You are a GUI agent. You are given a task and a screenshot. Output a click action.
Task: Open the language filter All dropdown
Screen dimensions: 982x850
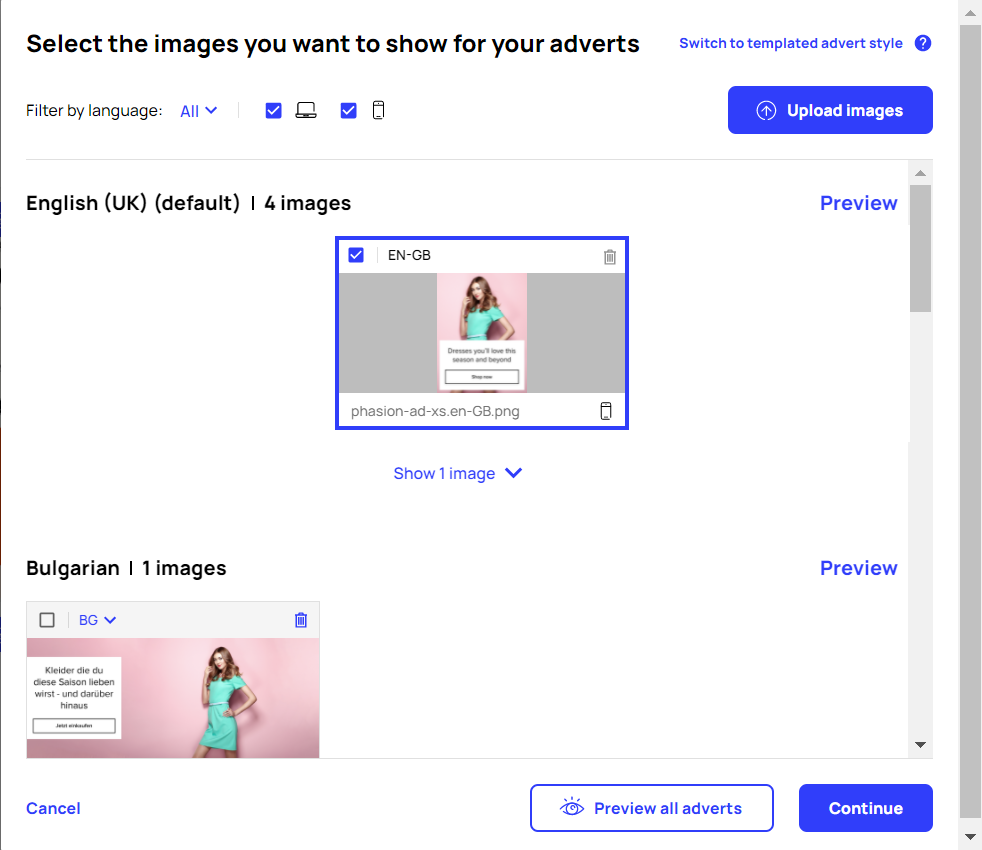pyautogui.click(x=196, y=110)
